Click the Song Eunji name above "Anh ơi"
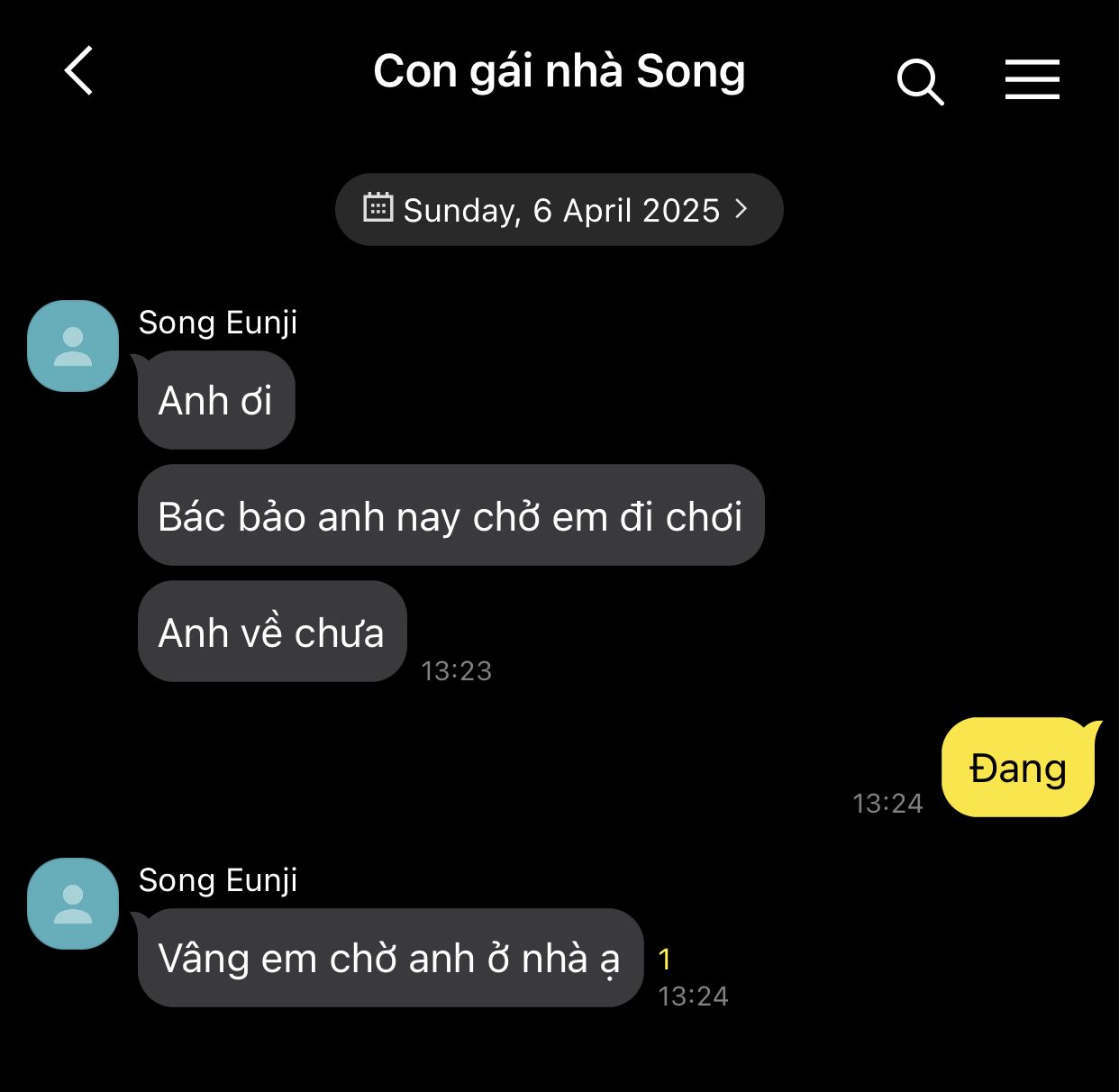 click(x=218, y=323)
